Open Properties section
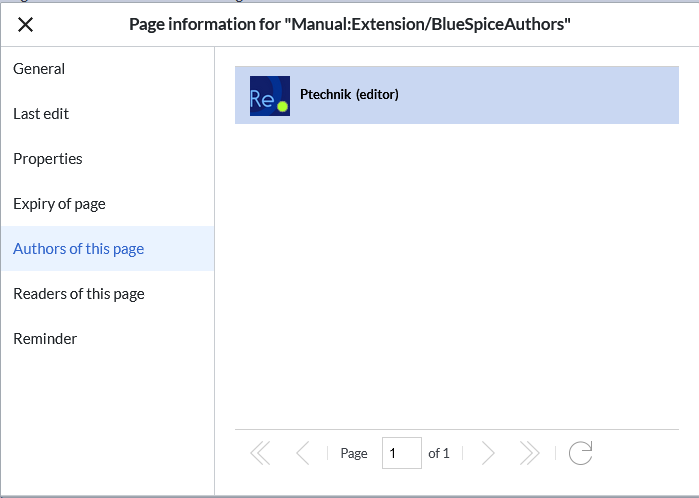699x498 pixels. [x=48, y=159]
